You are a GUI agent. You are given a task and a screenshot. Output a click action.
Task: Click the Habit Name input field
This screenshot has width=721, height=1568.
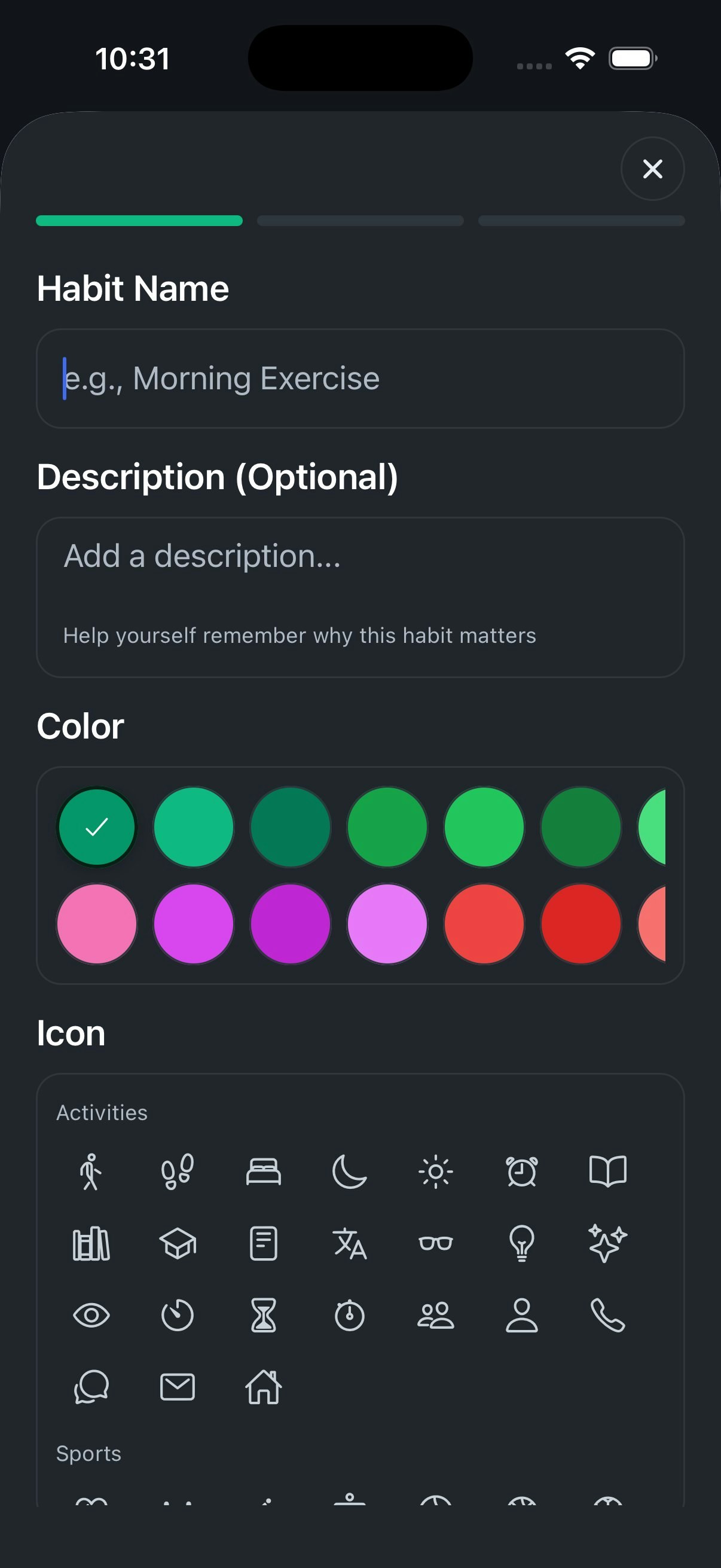pyautogui.click(x=360, y=379)
